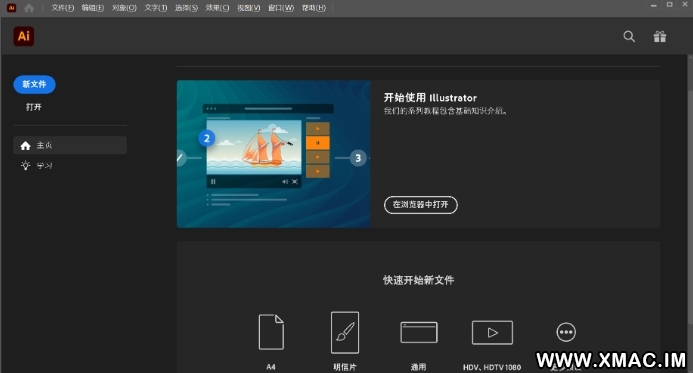Minimize the Illustrator window
Screen dimensions: 693x373
point(654,5)
